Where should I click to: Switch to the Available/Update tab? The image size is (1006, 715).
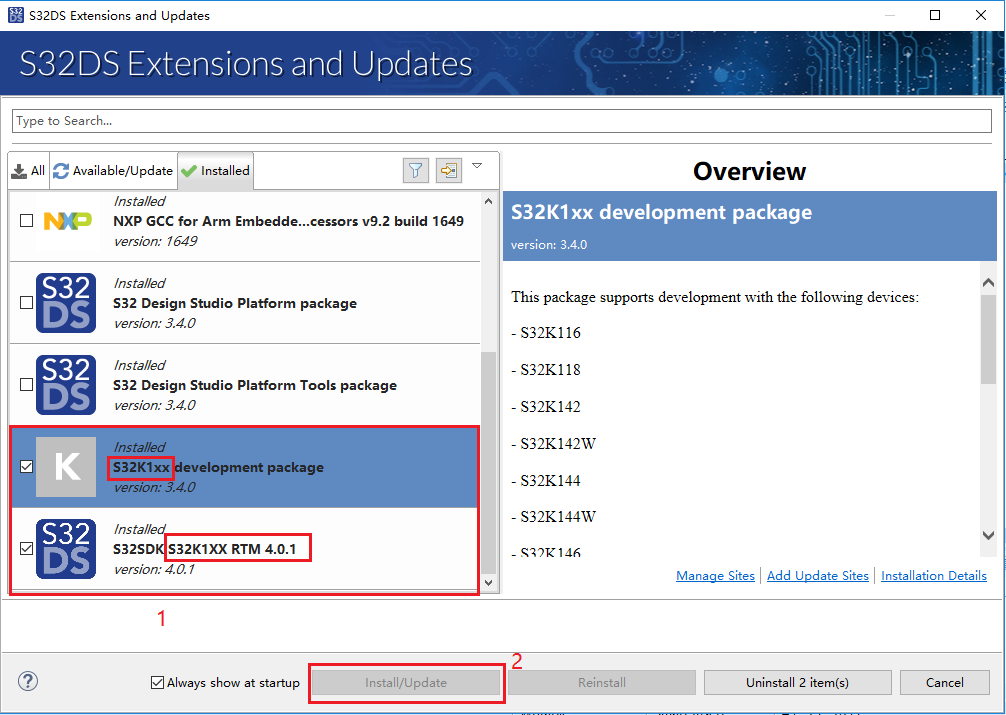(114, 171)
